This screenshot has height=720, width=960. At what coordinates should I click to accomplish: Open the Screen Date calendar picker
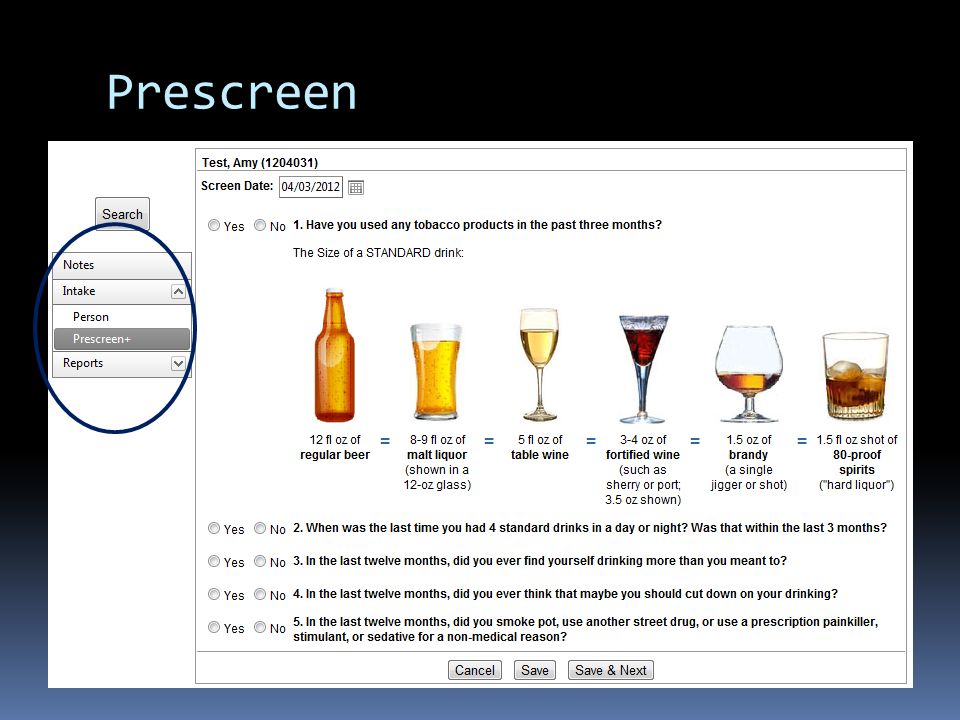pyautogui.click(x=356, y=187)
